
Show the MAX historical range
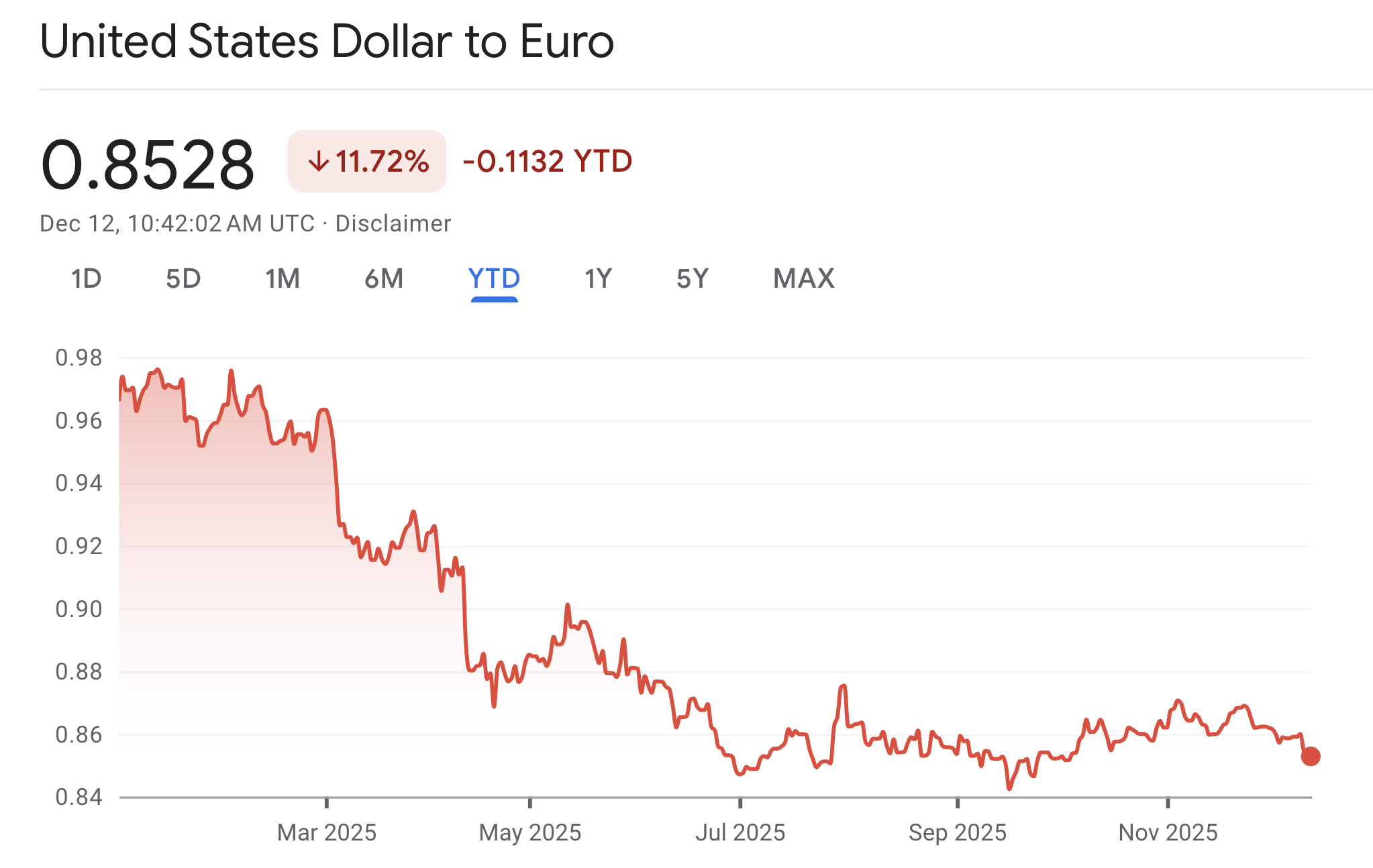tap(803, 278)
